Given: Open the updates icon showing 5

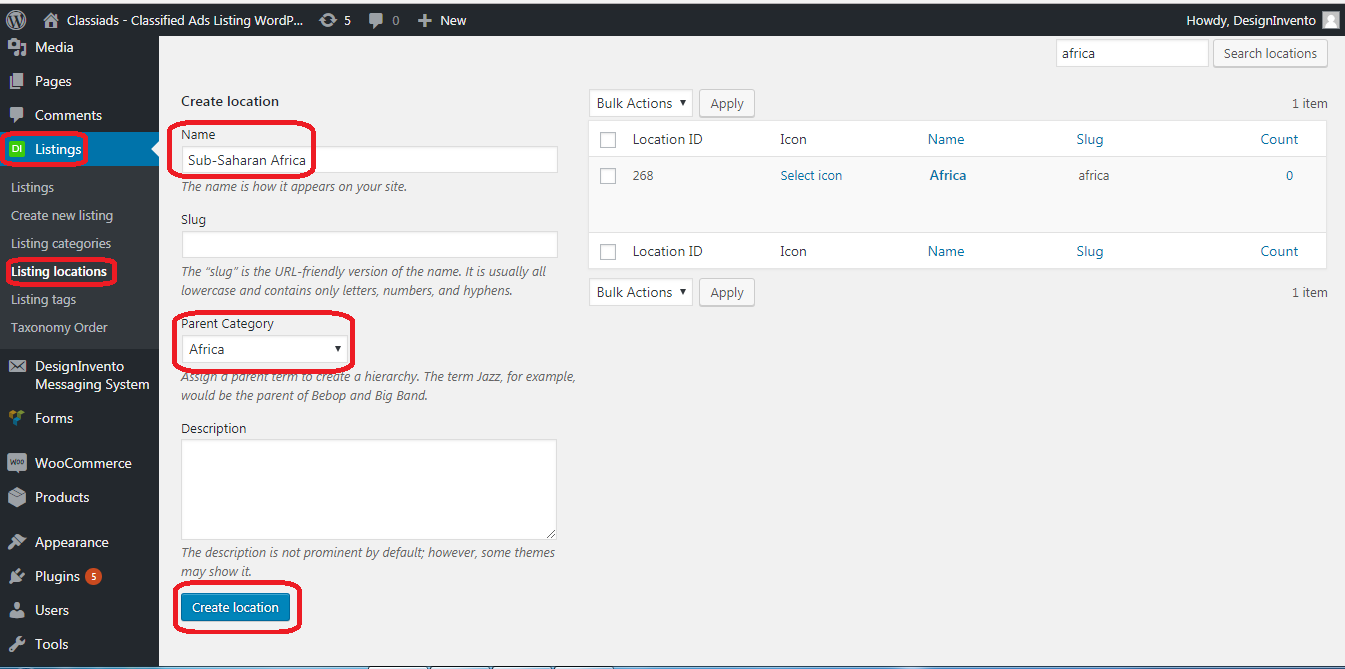Looking at the screenshot, I should 328,20.
